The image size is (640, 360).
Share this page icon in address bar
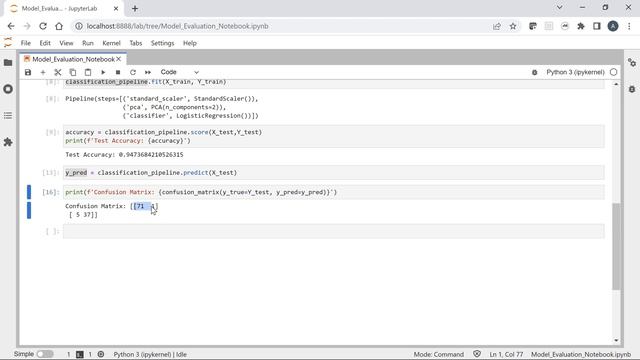coord(497,26)
